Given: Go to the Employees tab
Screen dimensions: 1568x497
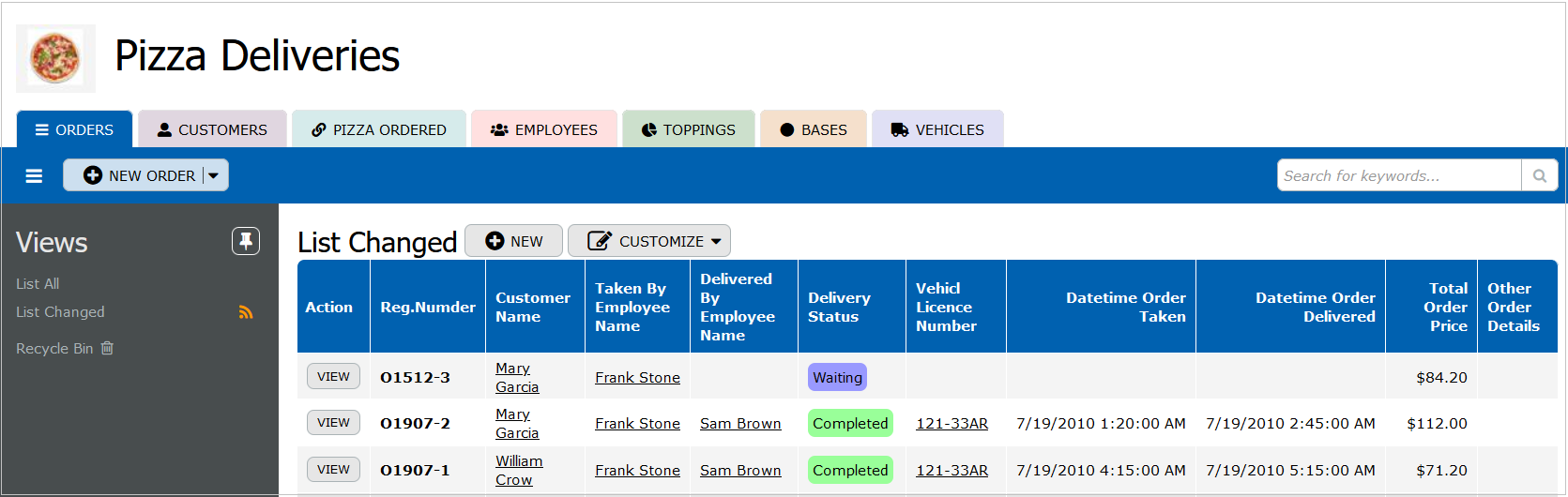Looking at the screenshot, I should click(544, 129).
